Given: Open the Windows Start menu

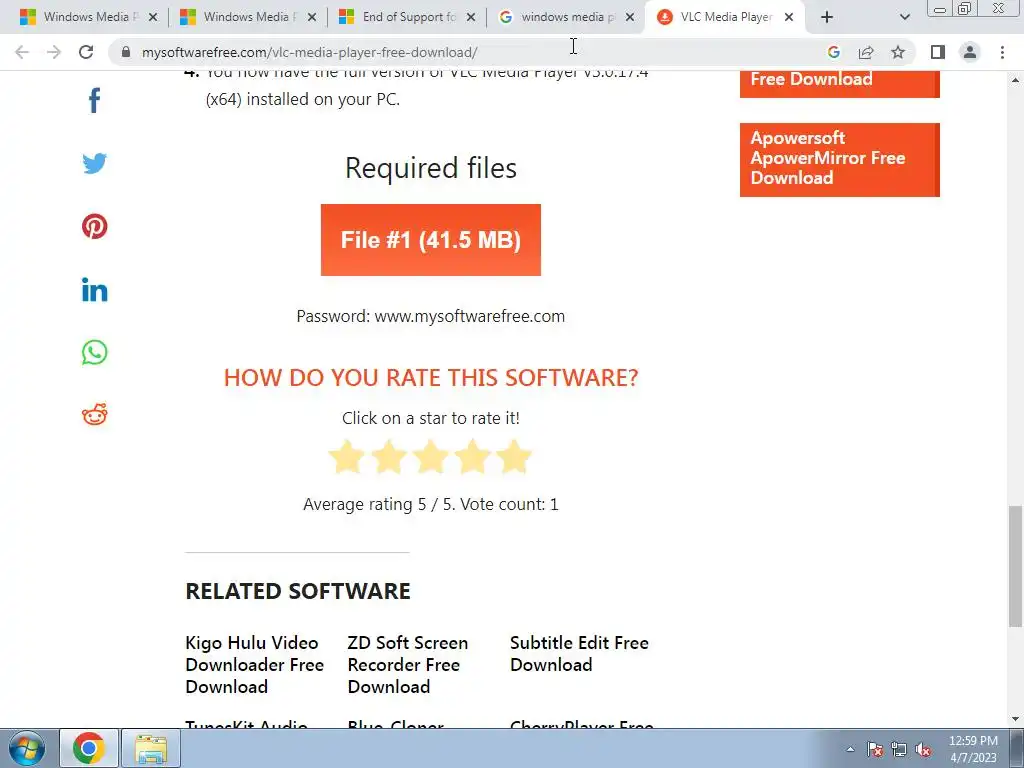Looking at the screenshot, I should (x=27, y=748).
